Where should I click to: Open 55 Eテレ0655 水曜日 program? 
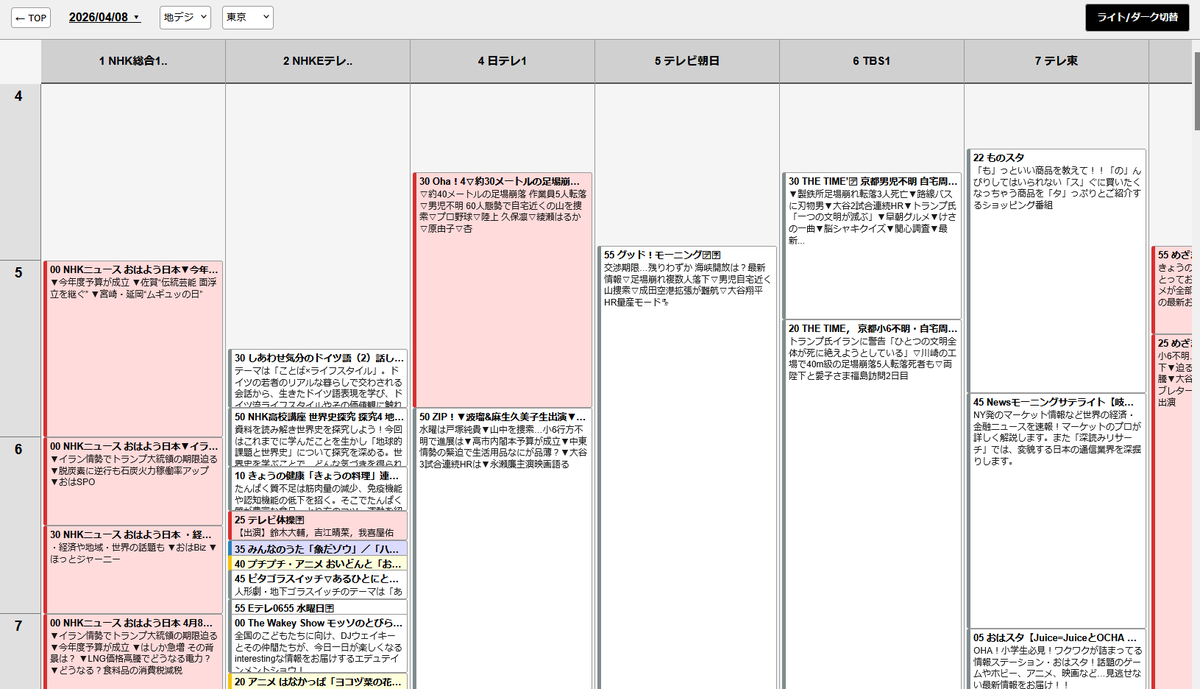pos(318,607)
